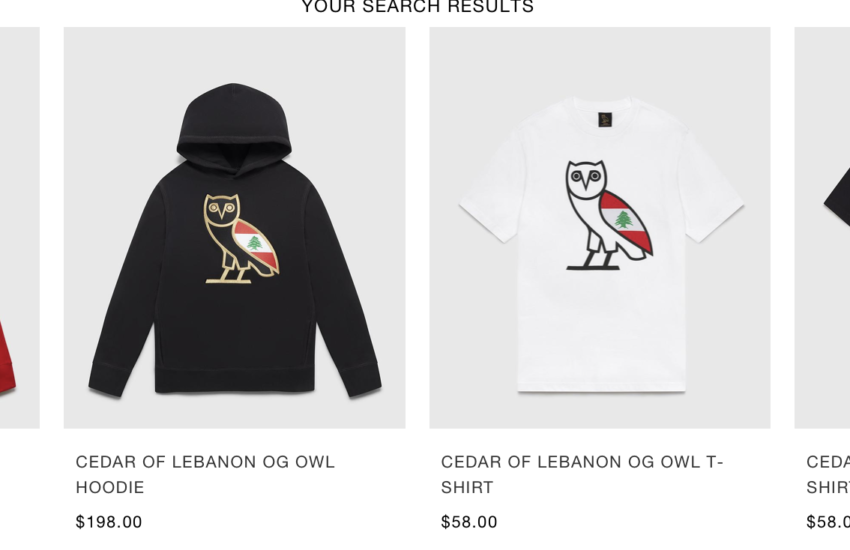The height and width of the screenshot is (550, 850).
Task: Click the Your Search Results heading
Action: click(417, 7)
